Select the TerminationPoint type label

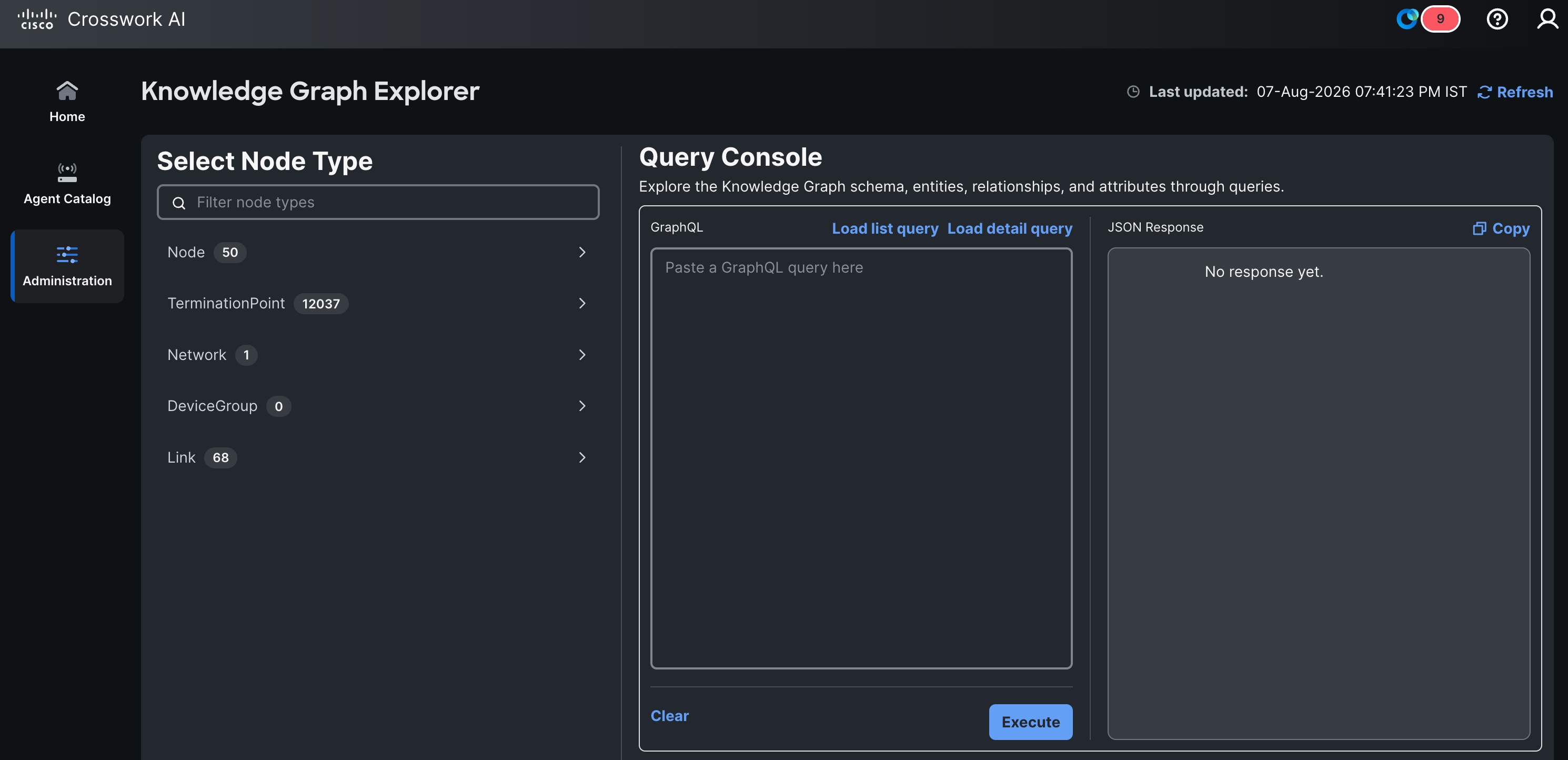pyautogui.click(x=226, y=303)
